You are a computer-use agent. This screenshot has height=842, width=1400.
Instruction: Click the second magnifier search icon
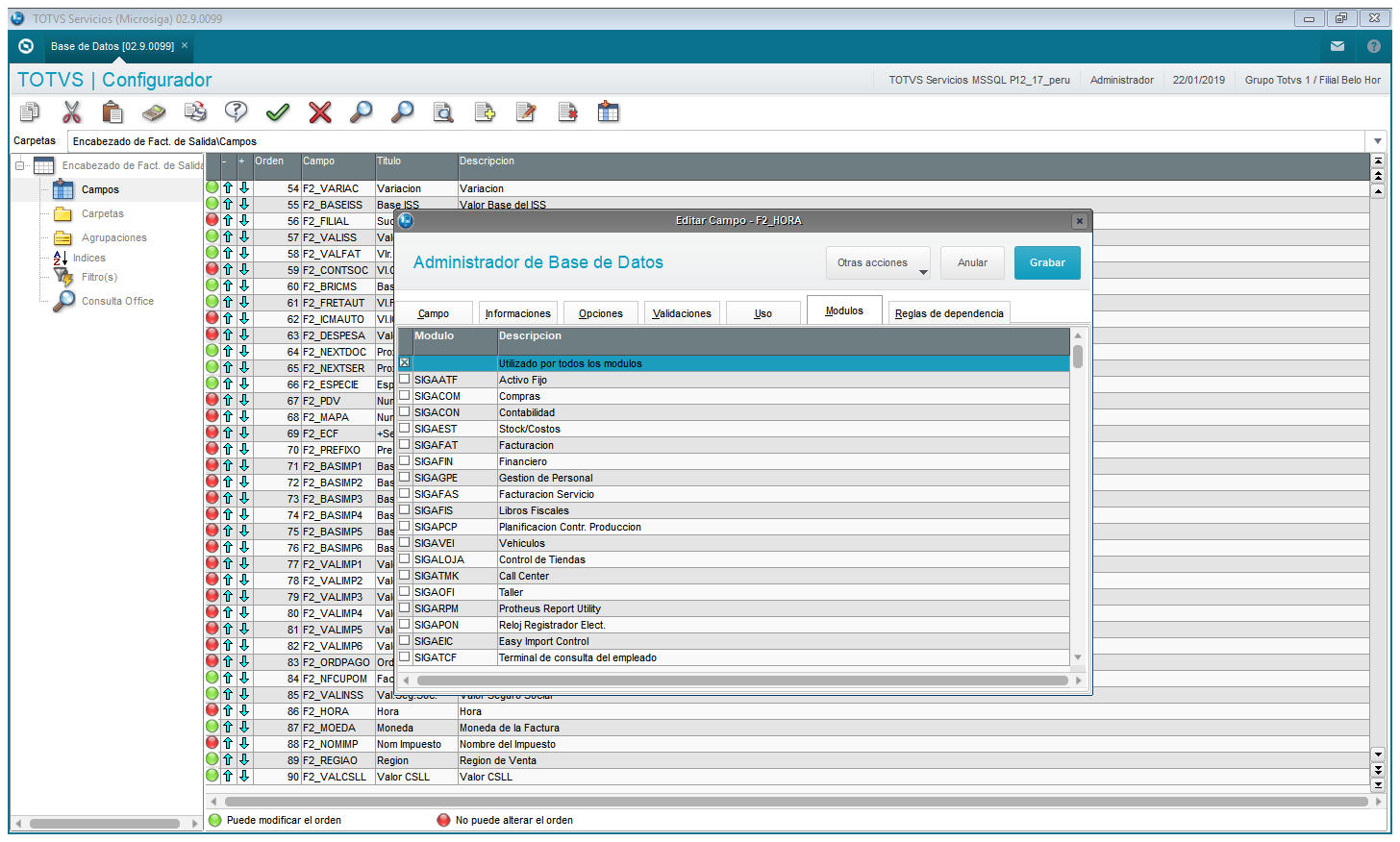[x=402, y=112]
